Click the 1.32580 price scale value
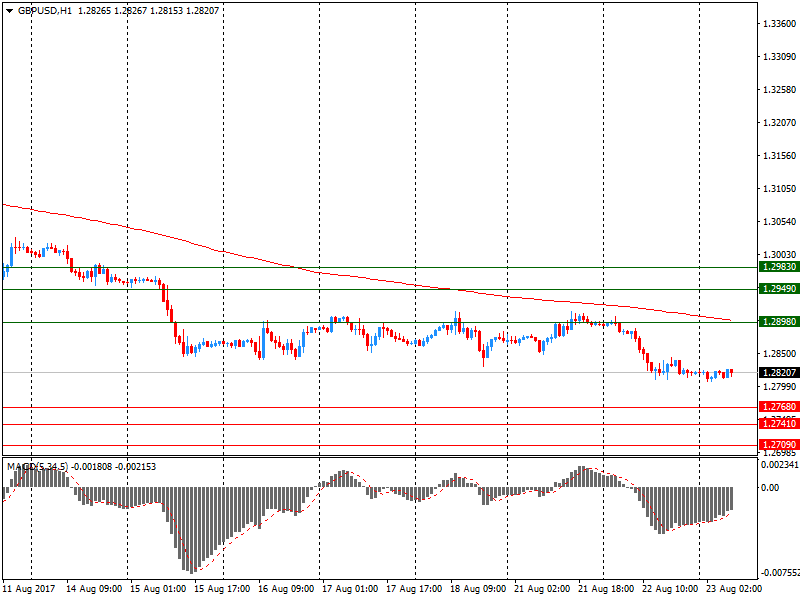Image resolution: width=800 pixels, height=600 pixels. (779, 90)
